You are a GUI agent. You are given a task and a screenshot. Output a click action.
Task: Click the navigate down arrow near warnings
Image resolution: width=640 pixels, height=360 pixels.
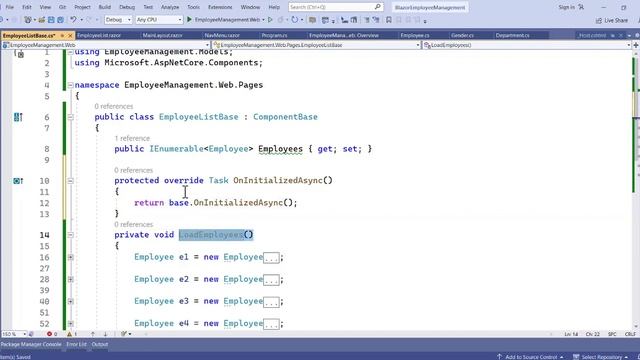pyautogui.click(x=105, y=334)
